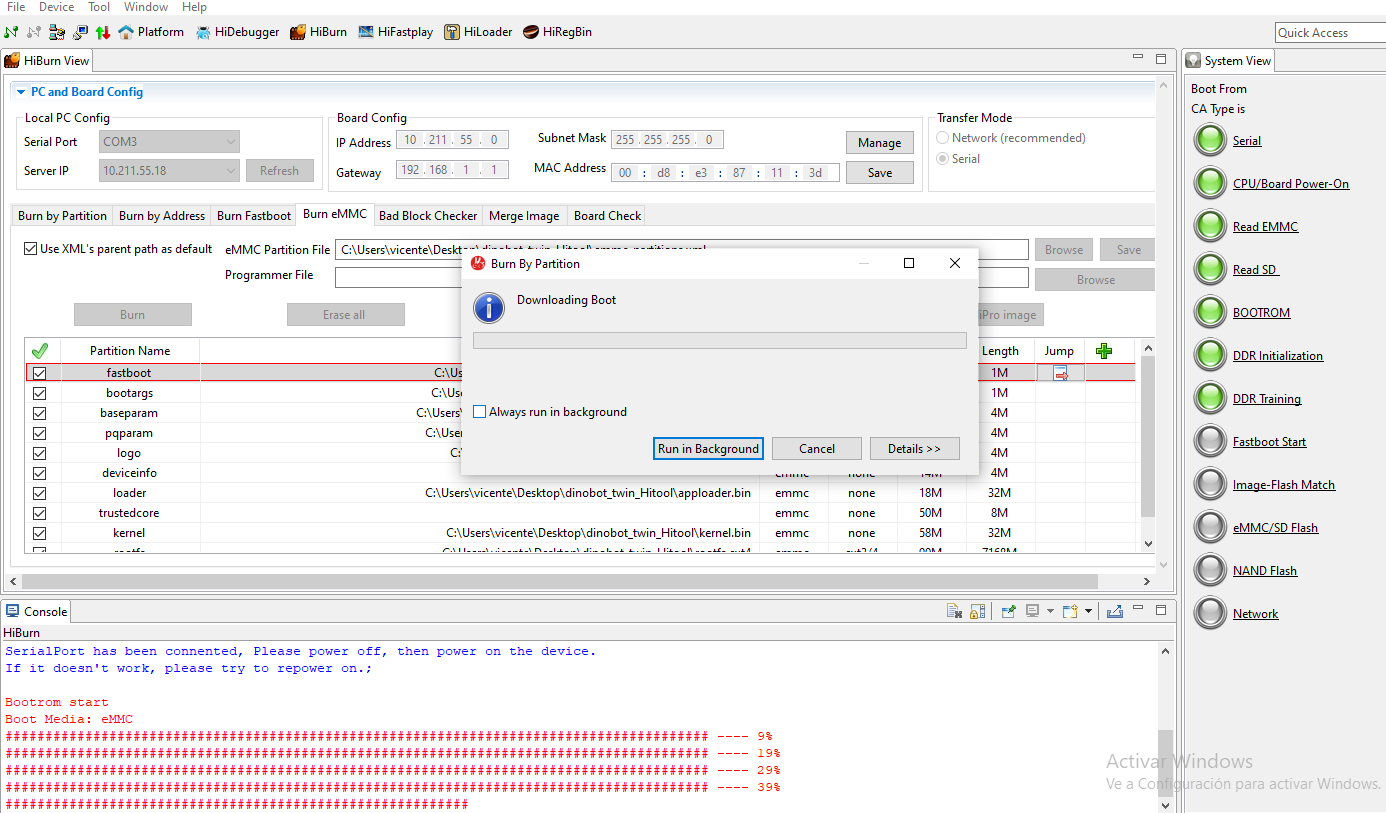Click the Downloading Boot progress bar
Image resolution: width=1386 pixels, height=813 pixels.
719,341
